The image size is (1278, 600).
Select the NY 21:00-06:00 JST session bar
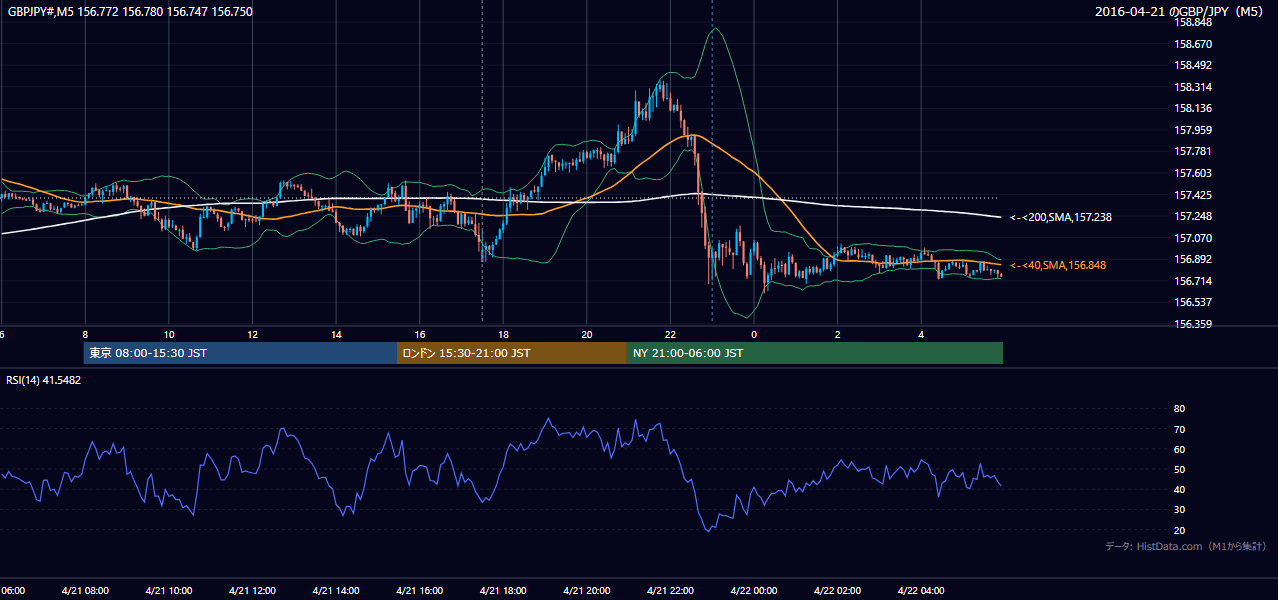tap(815, 353)
